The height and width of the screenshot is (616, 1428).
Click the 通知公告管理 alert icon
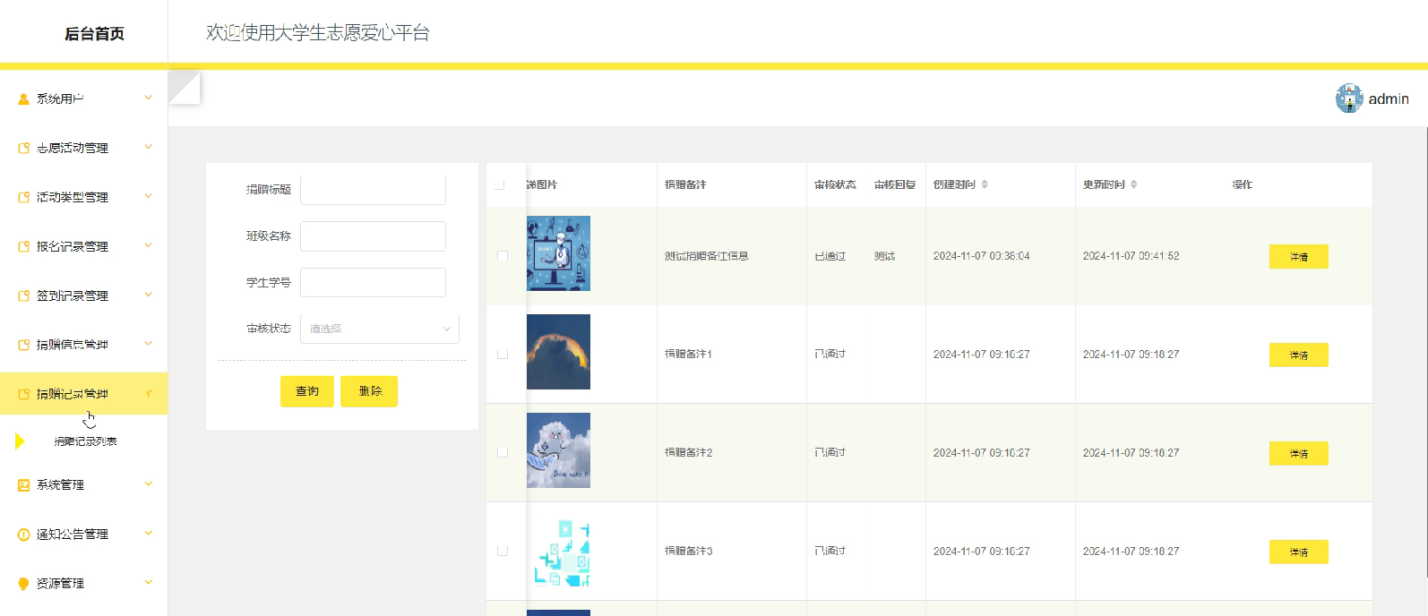pyautogui.click(x=24, y=534)
